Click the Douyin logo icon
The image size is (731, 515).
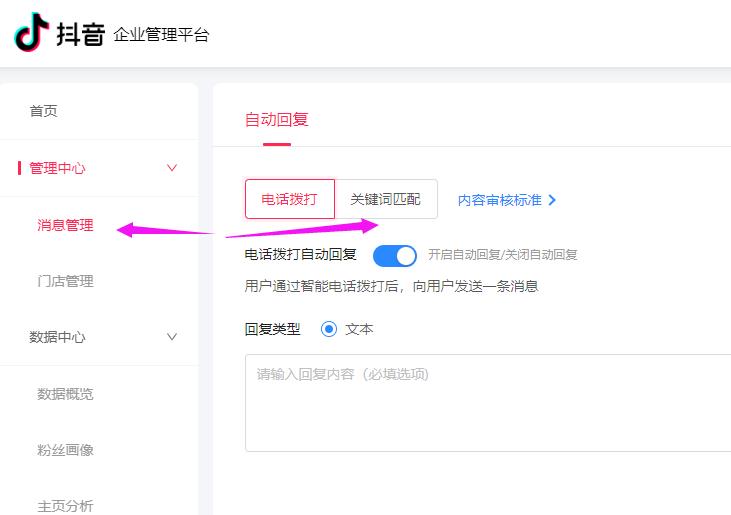(x=31, y=32)
